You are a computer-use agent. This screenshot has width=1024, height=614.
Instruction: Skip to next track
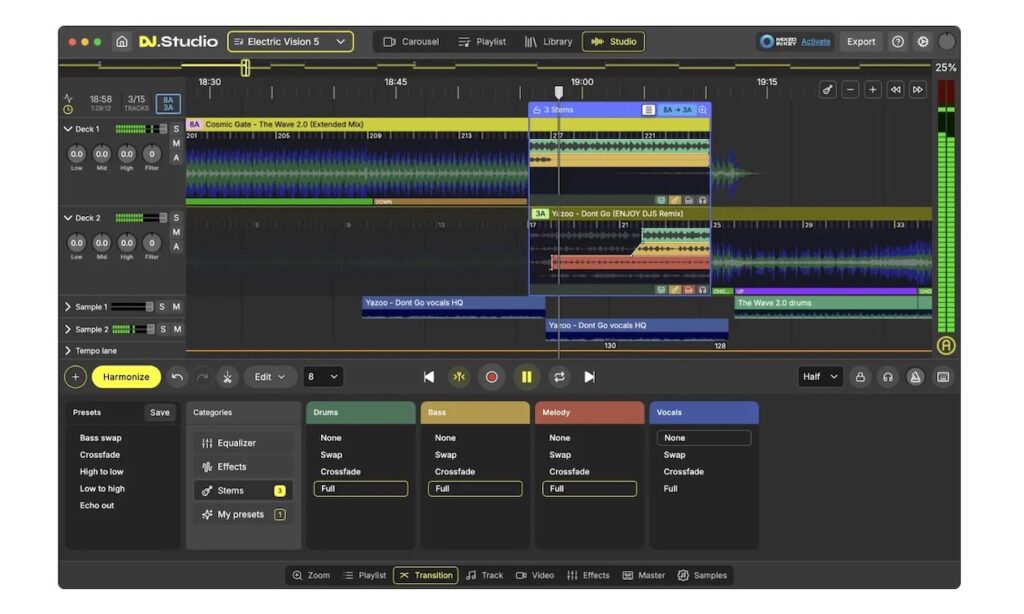(x=589, y=377)
